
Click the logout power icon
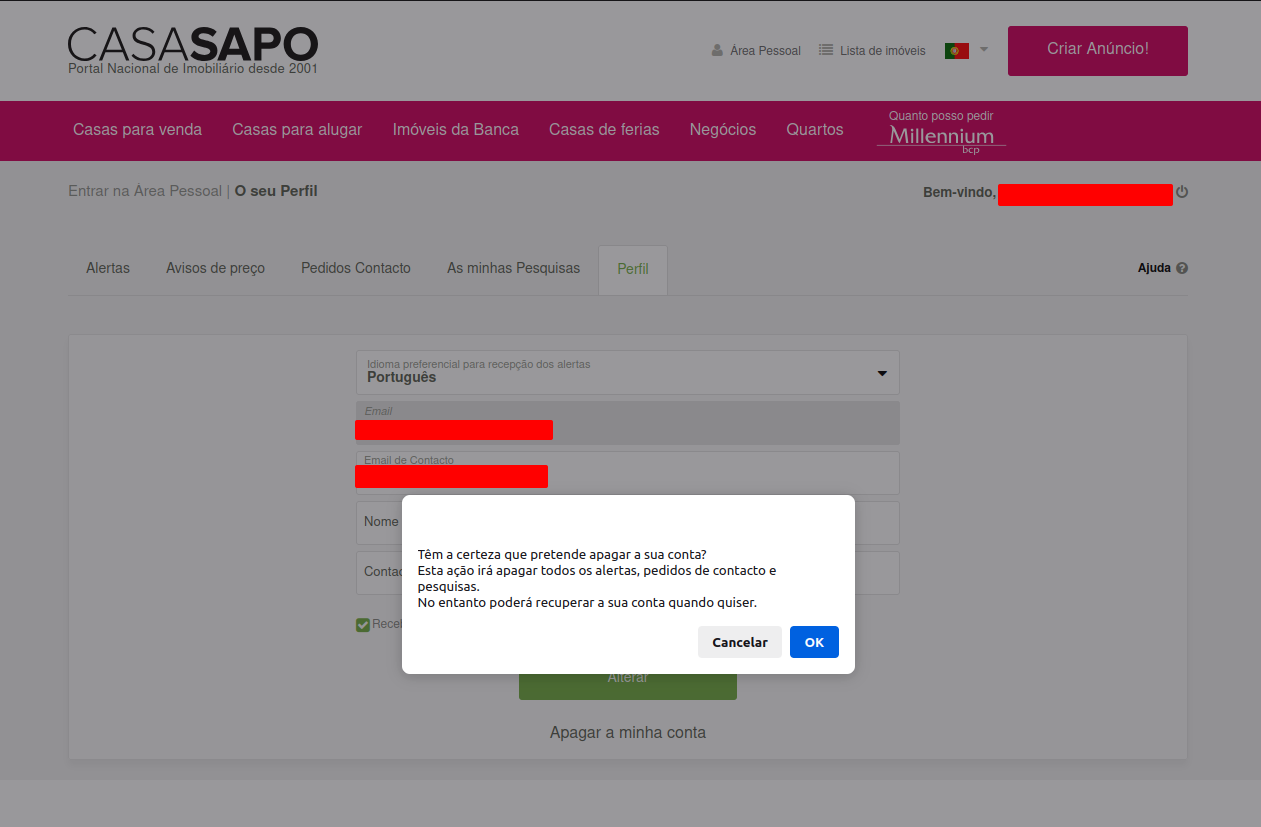[1182, 192]
